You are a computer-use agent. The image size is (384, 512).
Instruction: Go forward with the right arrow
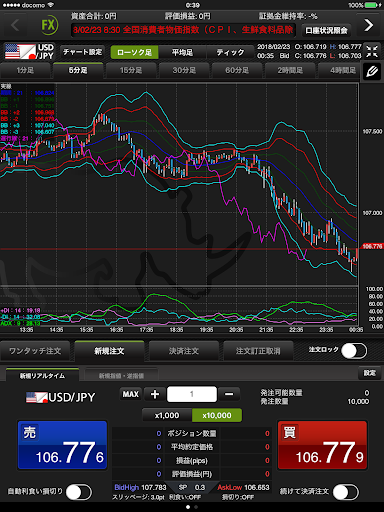tap(368, 25)
